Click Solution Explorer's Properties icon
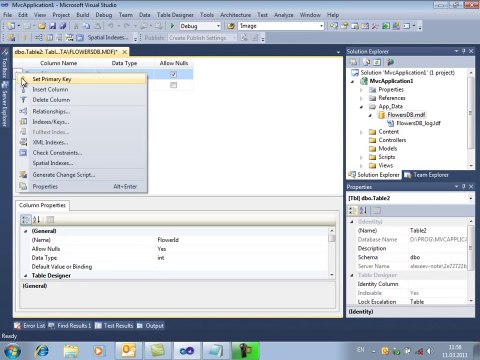Screen dimensions: 480x360 354,62
